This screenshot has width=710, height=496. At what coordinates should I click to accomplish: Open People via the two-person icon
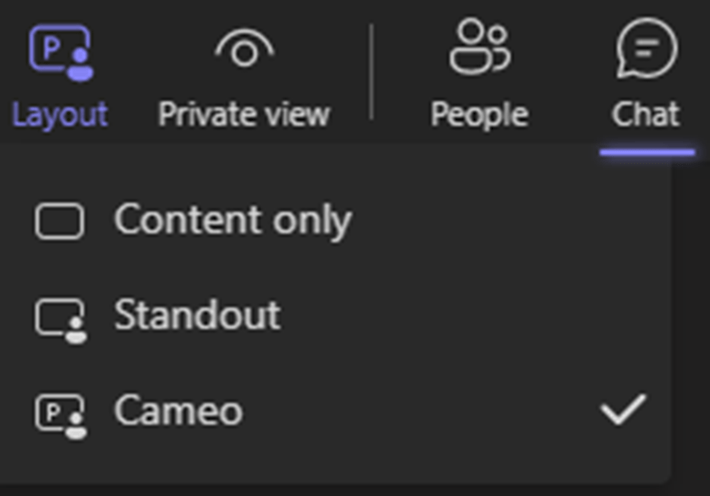[479, 48]
